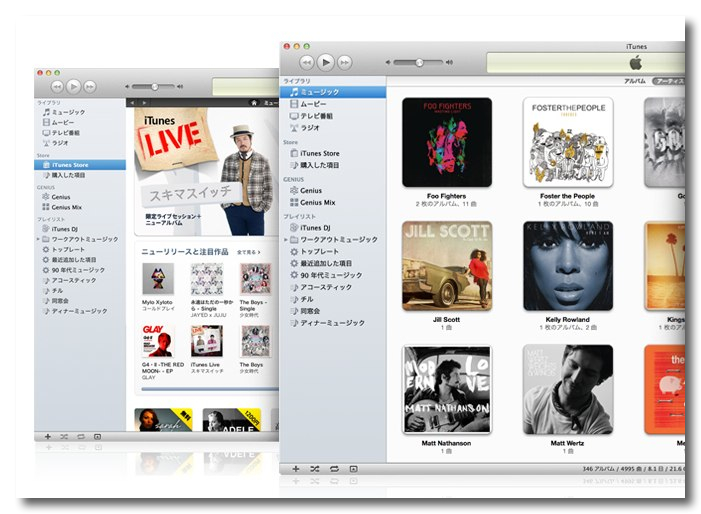This screenshot has width=701, height=514.
Task: Click rewind button in back iTunes Store window
Action: [57, 86]
